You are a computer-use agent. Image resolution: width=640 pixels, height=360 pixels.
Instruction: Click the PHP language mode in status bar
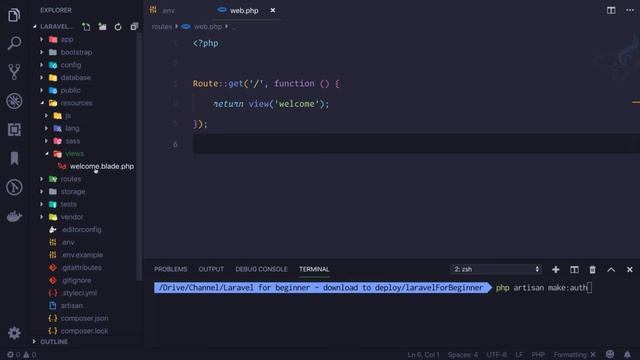538,355
